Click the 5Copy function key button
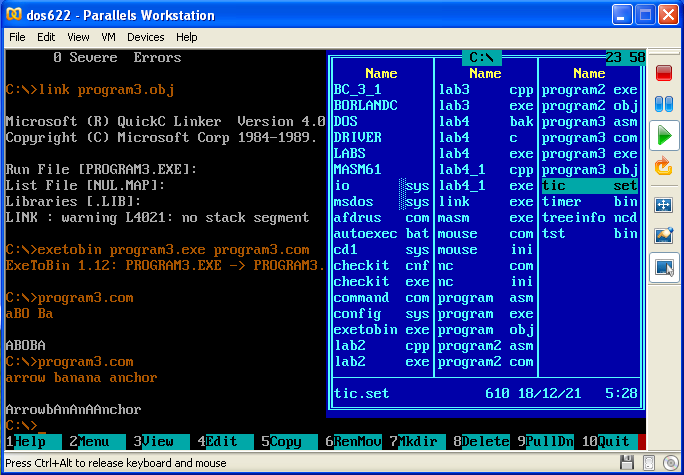 click(x=289, y=442)
